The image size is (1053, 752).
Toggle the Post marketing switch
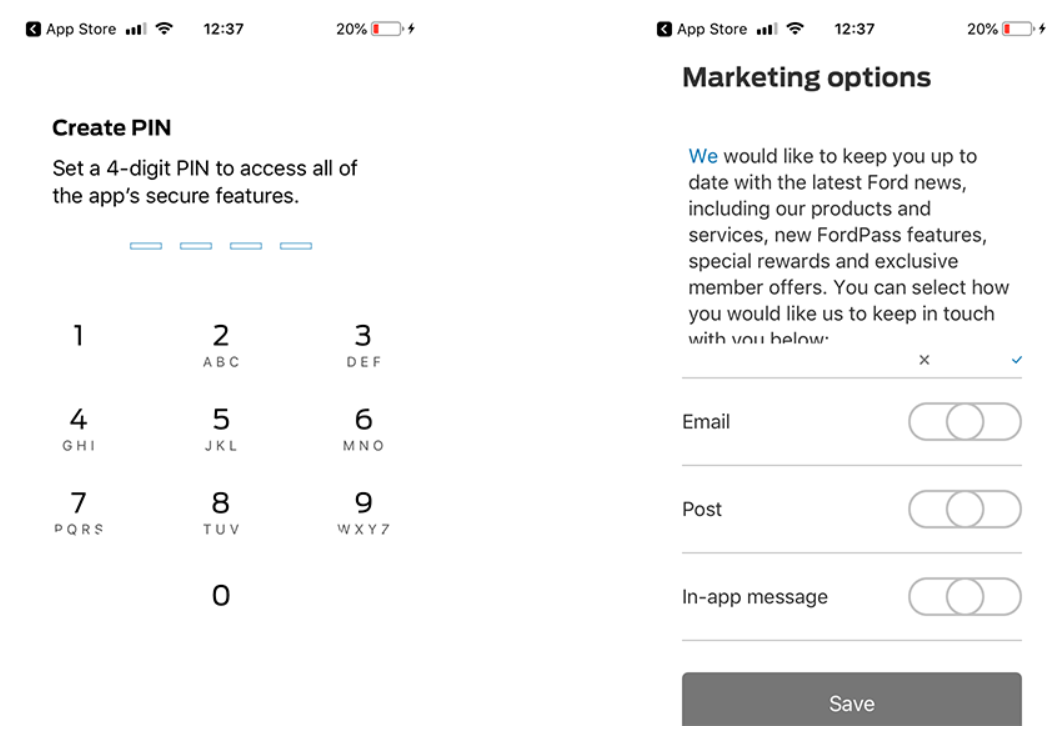(964, 510)
